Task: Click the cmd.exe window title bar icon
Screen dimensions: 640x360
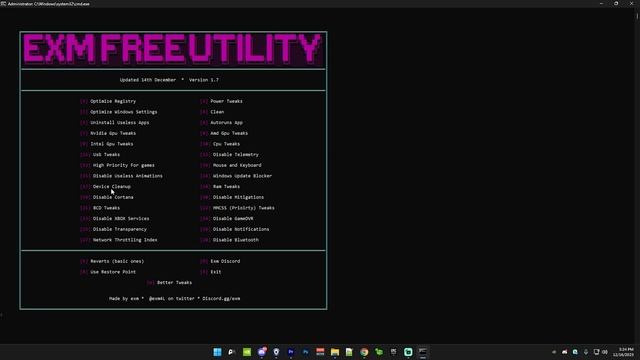Action: pyautogui.click(x=3, y=3)
